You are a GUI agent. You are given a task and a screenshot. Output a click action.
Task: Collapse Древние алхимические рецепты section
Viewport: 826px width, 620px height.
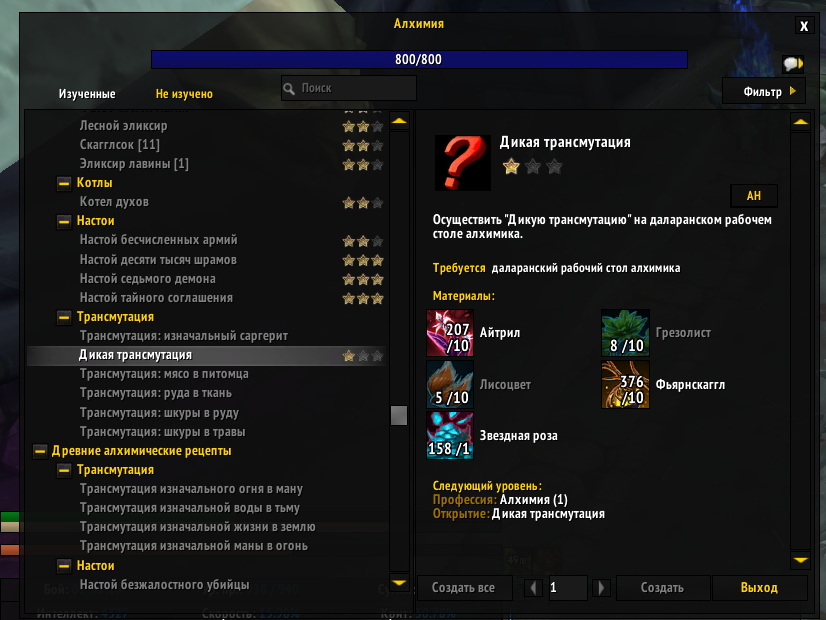point(40,451)
